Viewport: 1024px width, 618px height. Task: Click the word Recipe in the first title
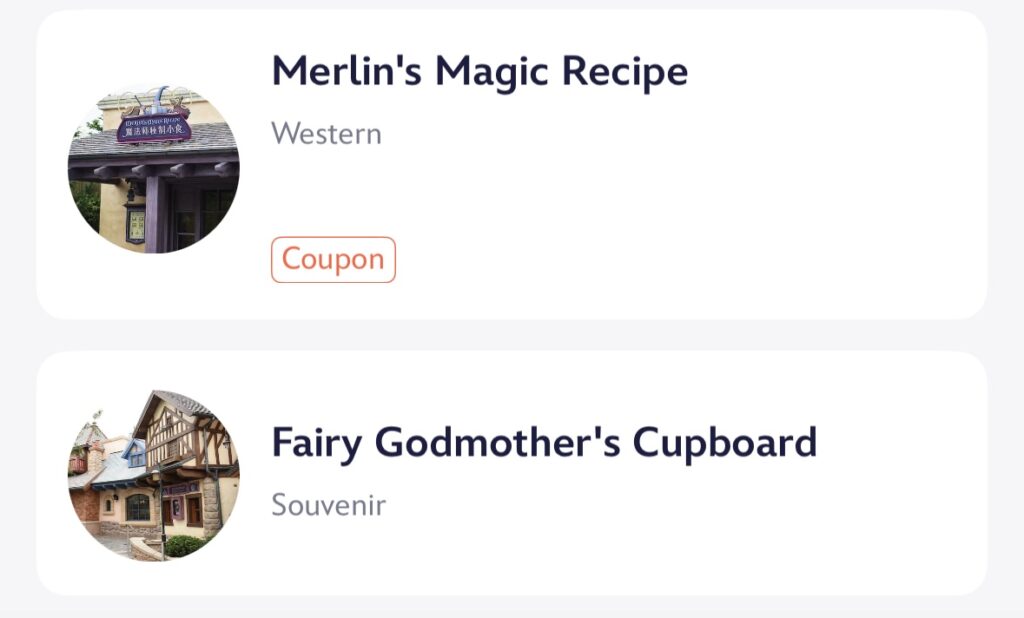[x=625, y=71]
